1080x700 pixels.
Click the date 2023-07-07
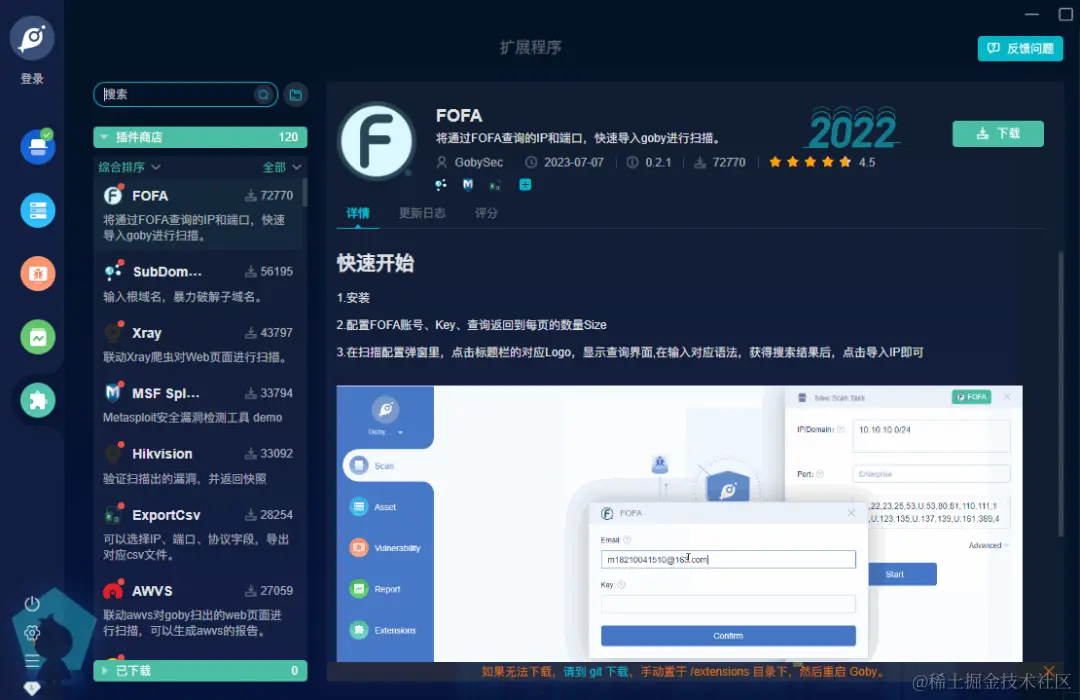point(574,163)
